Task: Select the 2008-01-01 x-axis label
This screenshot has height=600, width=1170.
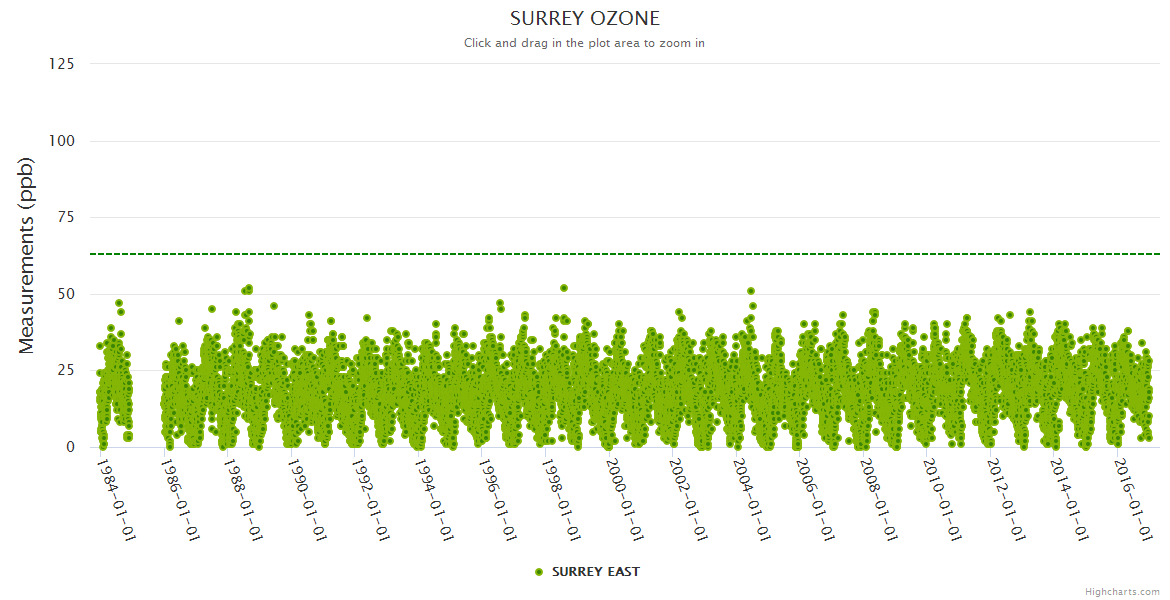Action: click(878, 499)
